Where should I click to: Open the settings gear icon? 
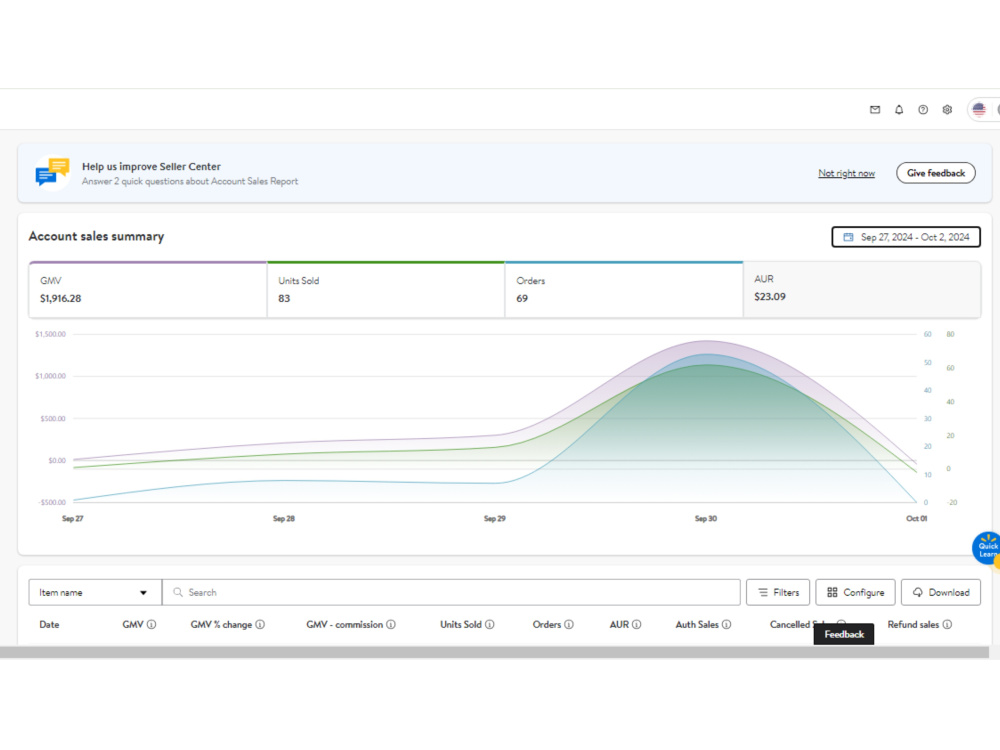(947, 110)
